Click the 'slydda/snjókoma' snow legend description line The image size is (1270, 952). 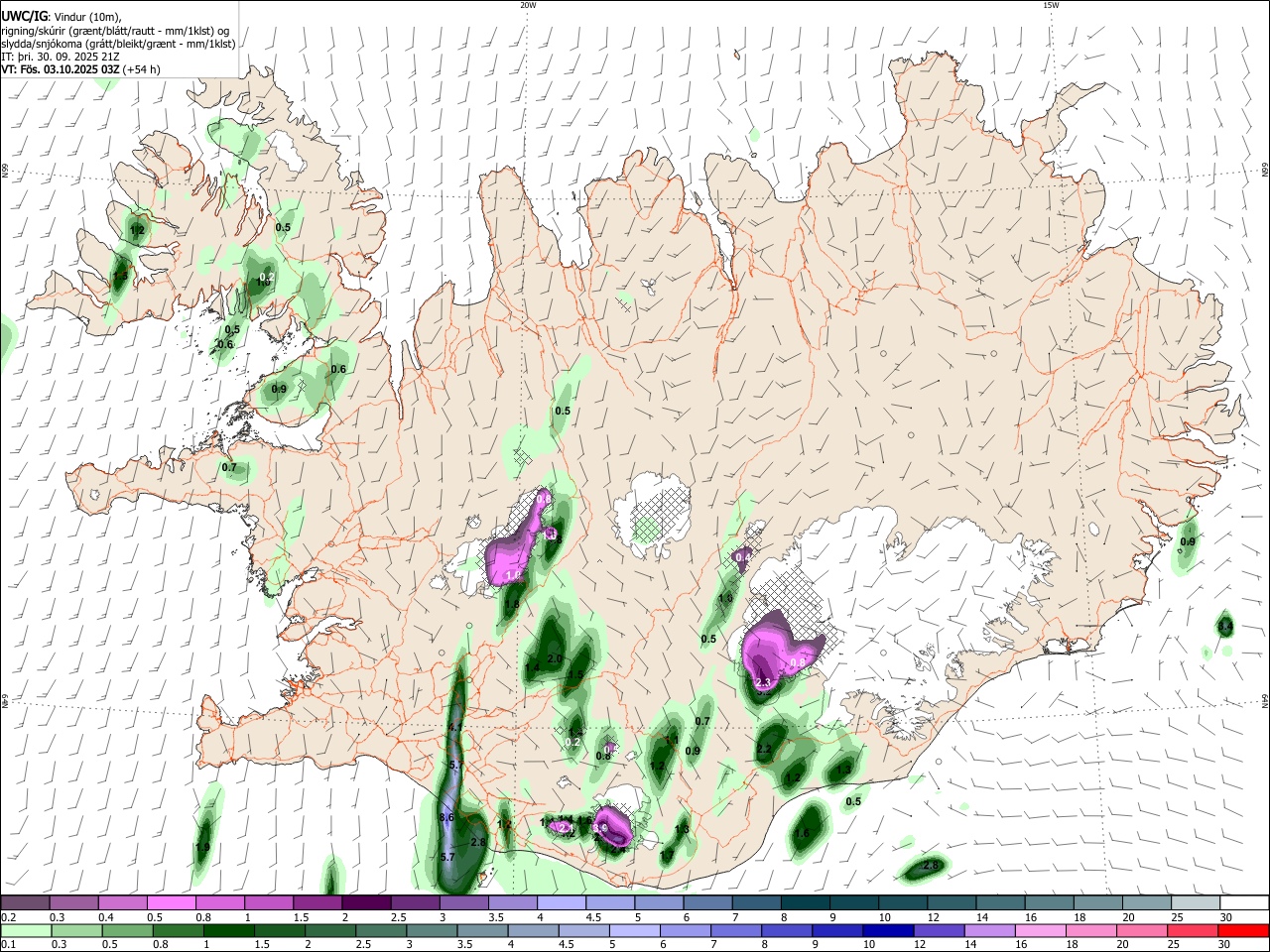[x=118, y=44]
